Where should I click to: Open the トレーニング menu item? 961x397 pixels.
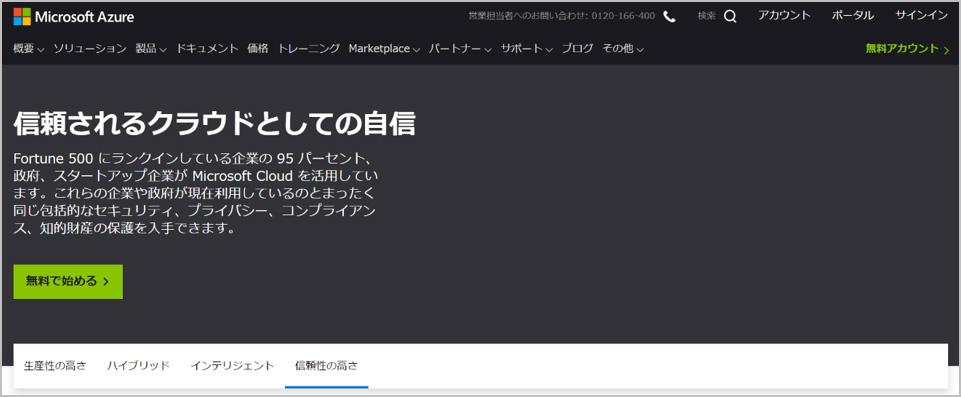[x=308, y=48]
